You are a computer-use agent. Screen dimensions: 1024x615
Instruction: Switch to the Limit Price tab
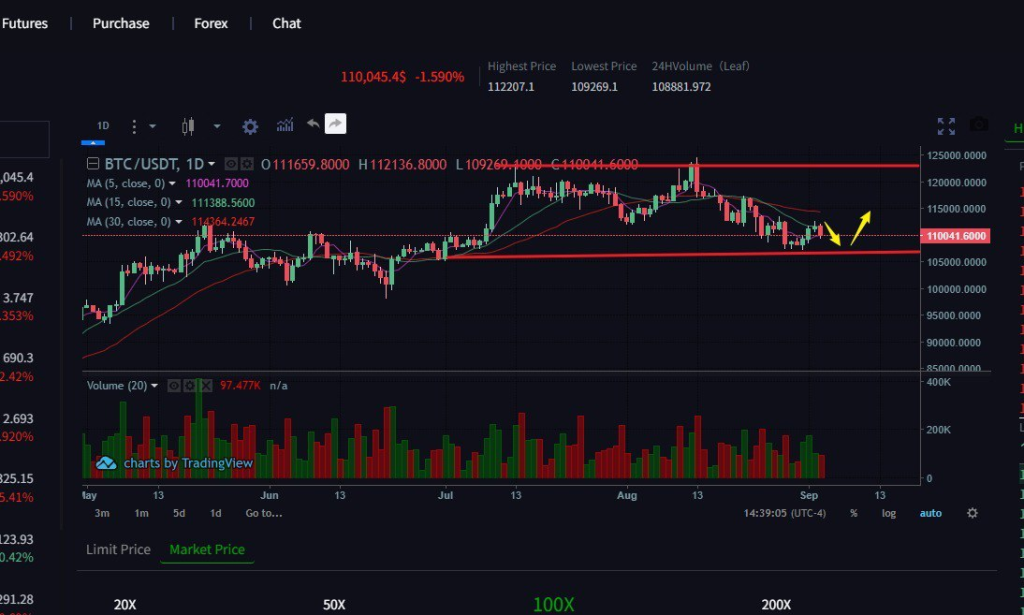[118, 549]
